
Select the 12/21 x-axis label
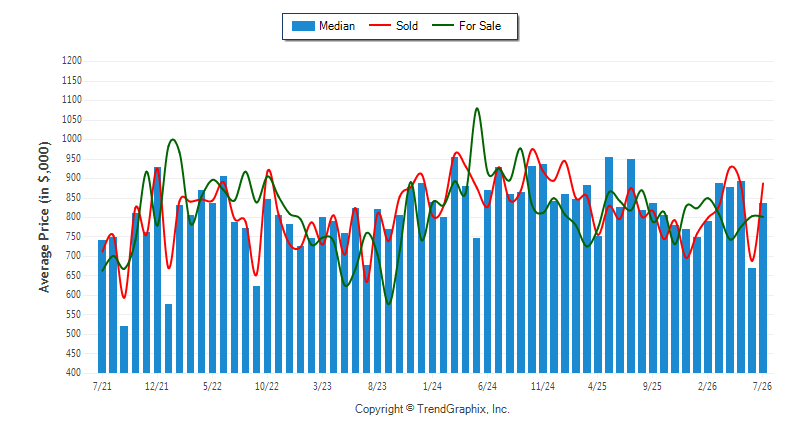pos(157,386)
